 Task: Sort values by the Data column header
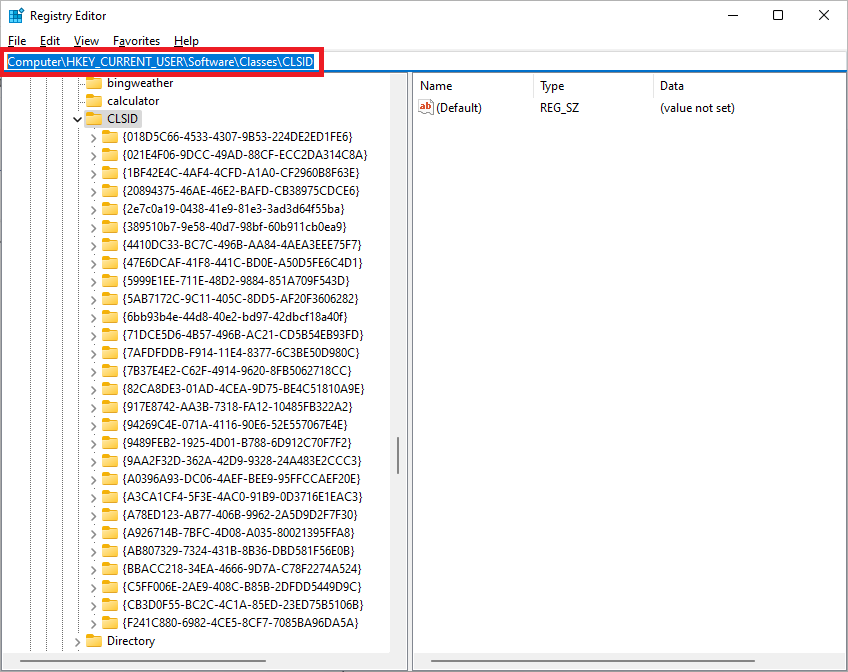[750, 86]
